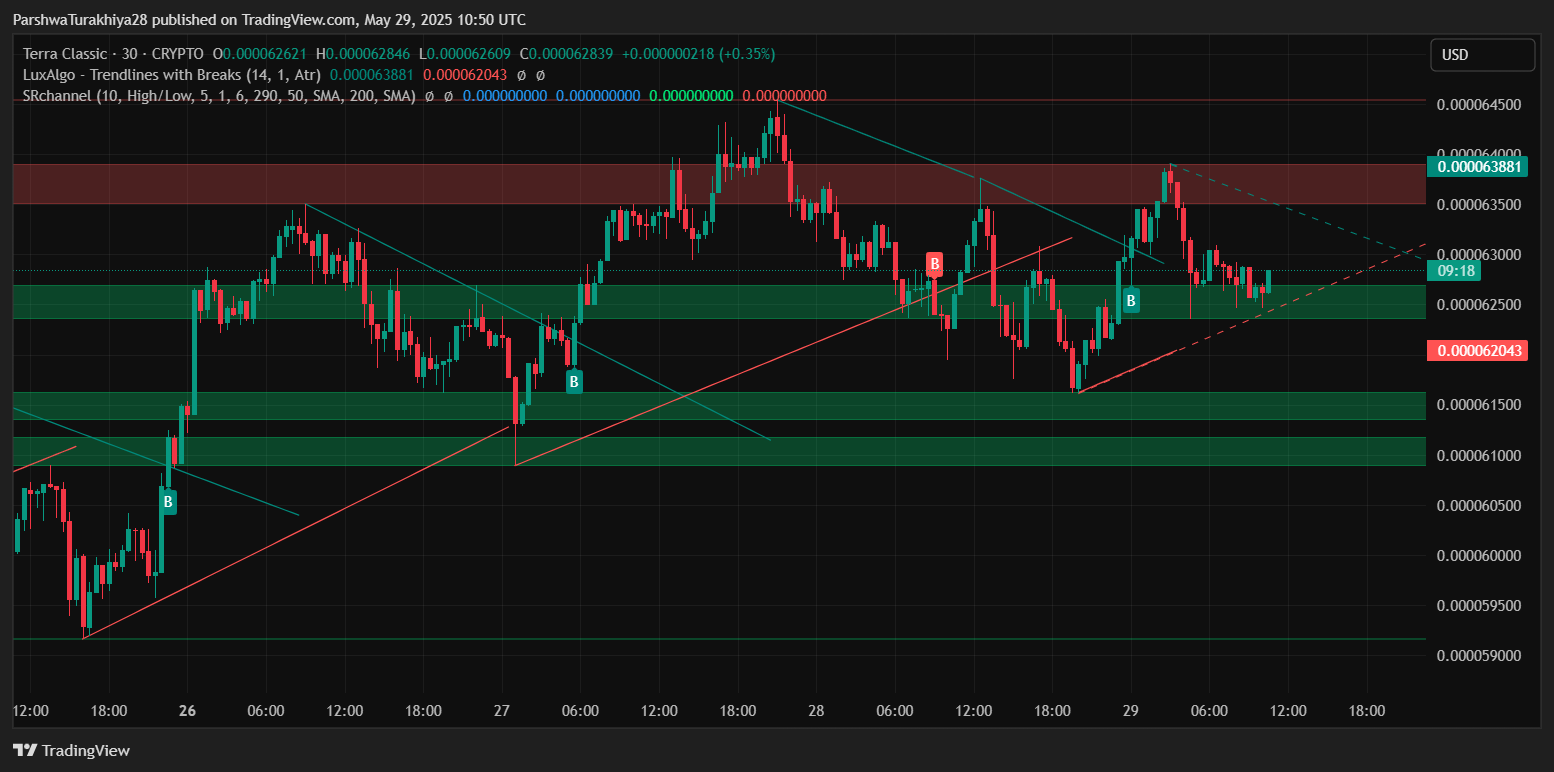The width and height of the screenshot is (1554, 772).
Task: Click the open value O0.000062621
Action: [261, 54]
